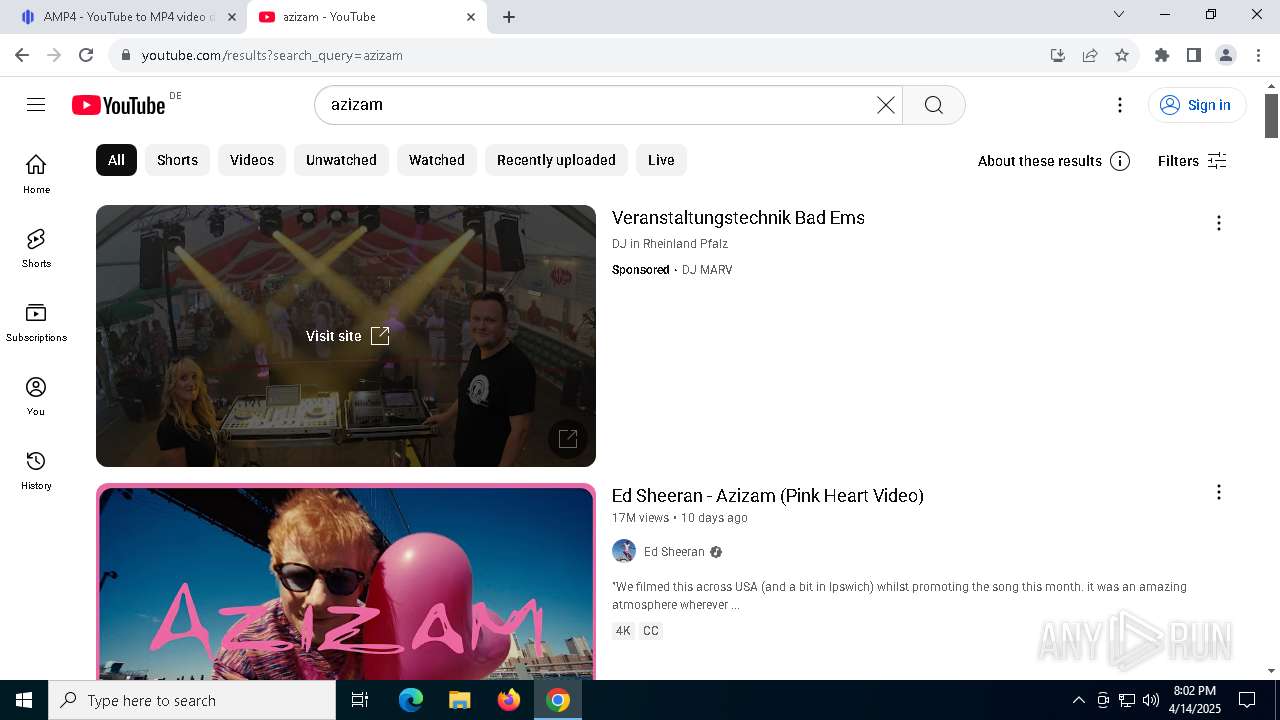Open History in the sidebar
Screen dimensions: 1280x720
tap(36, 470)
